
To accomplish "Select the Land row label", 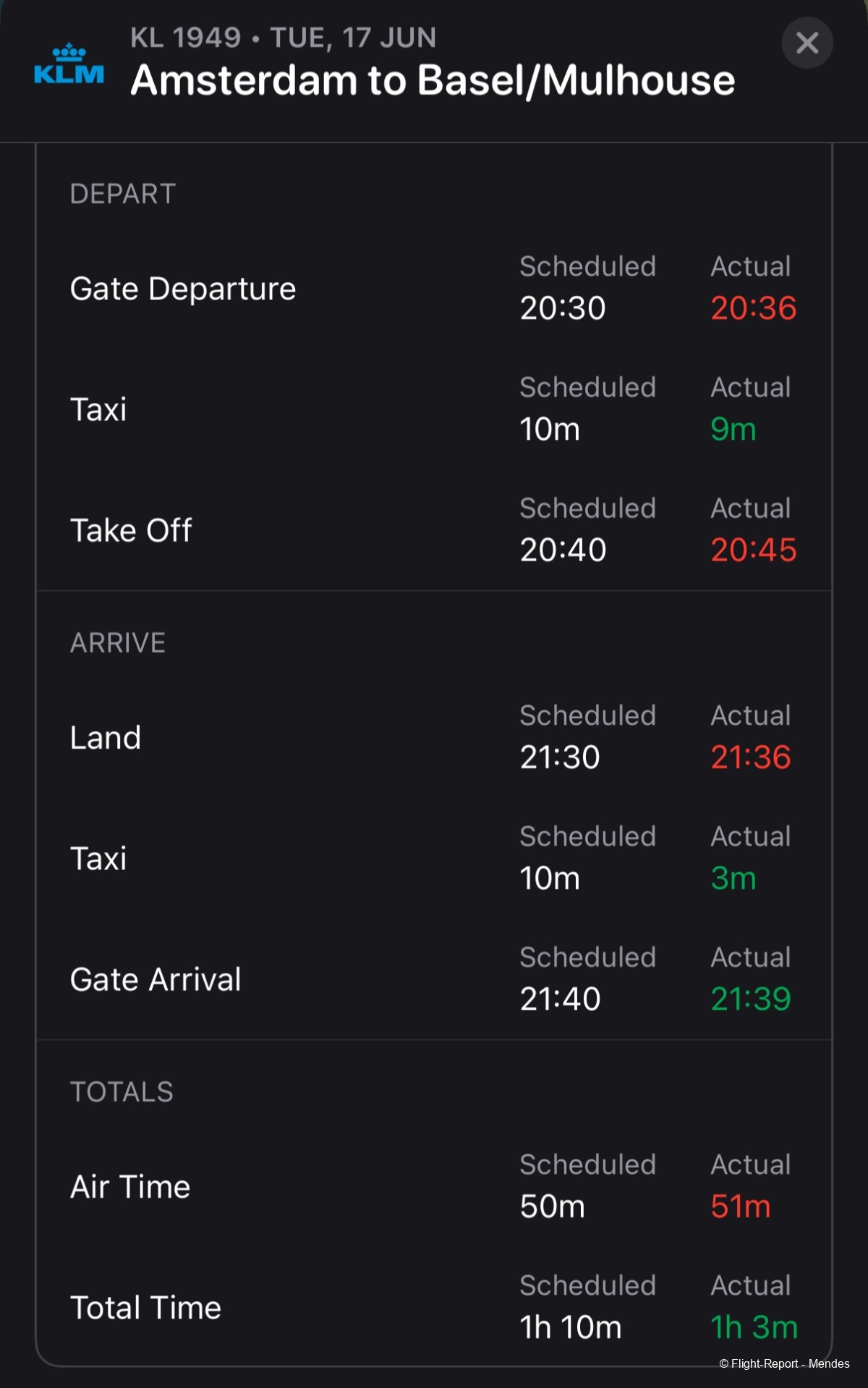I will 106,738.
